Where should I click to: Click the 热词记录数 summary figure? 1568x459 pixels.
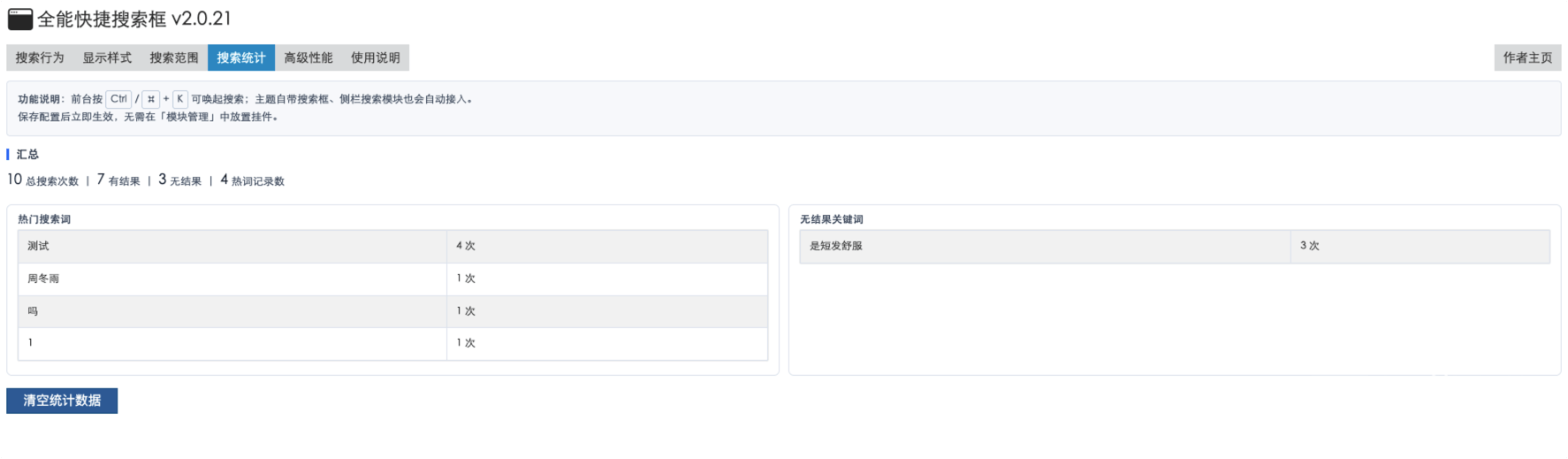pos(253,180)
